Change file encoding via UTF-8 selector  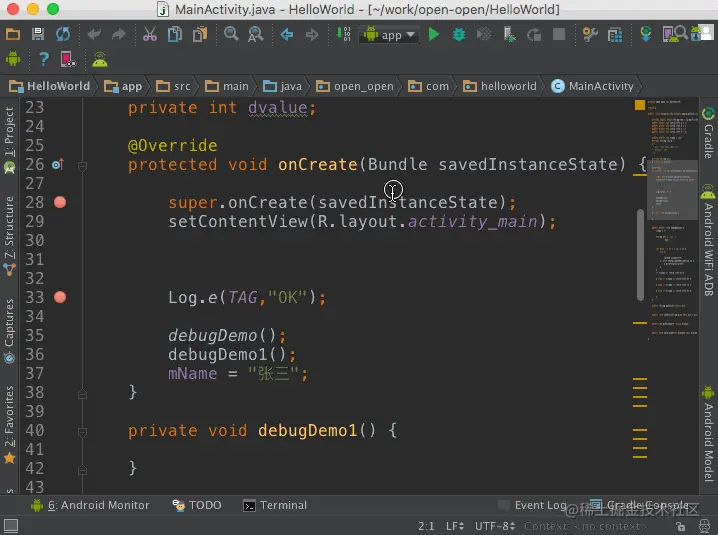495,526
